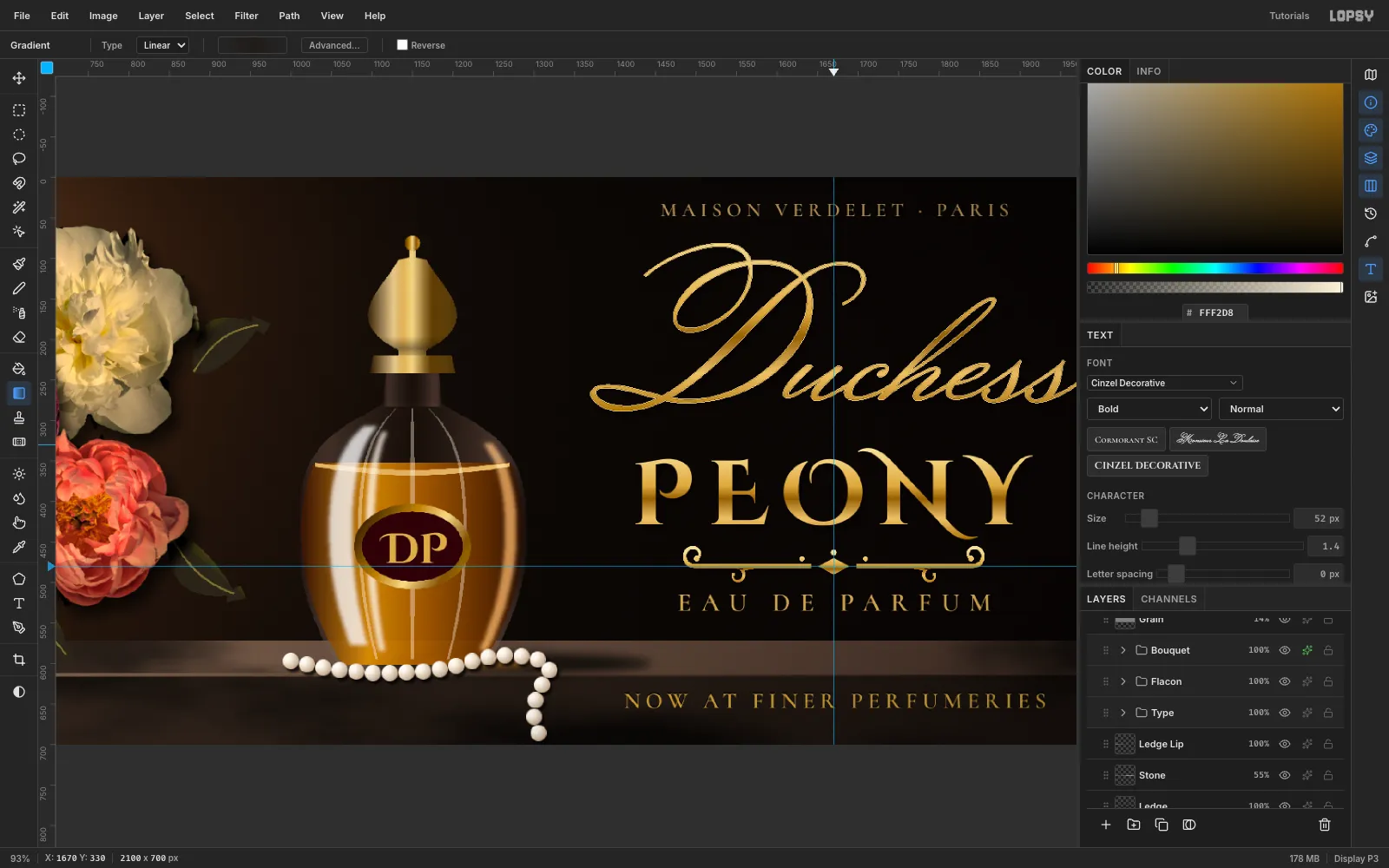Image resolution: width=1389 pixels, height=868 pixels.
Task: Pick the Magic Wand tool
Action: (19, 207)
